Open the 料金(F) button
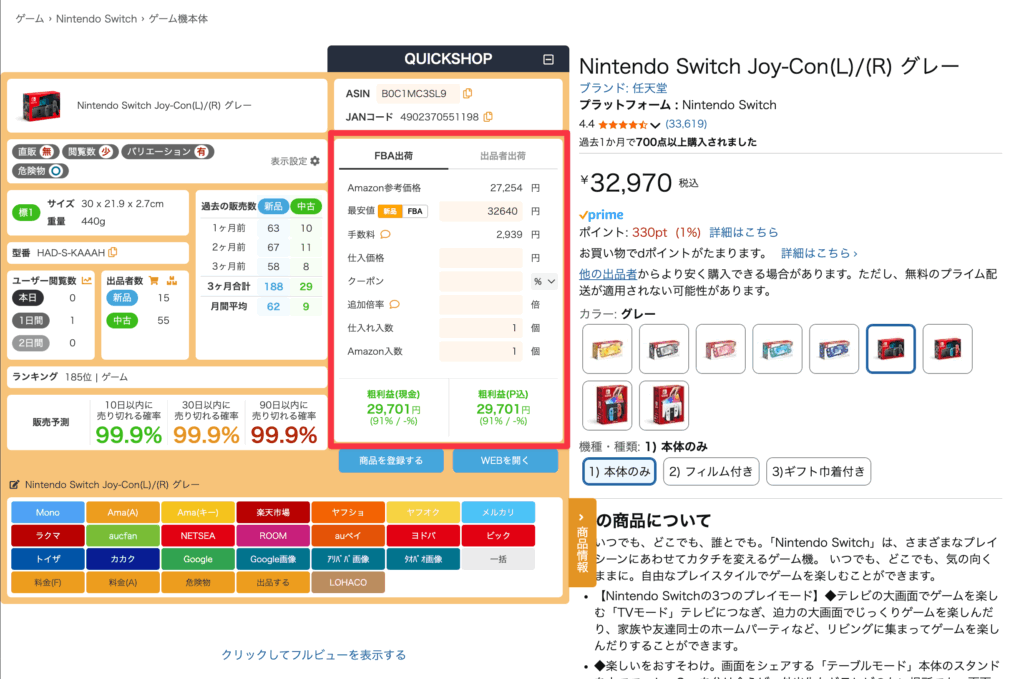The width and height of the screenshot is (1024, 679). click(48, 582)
